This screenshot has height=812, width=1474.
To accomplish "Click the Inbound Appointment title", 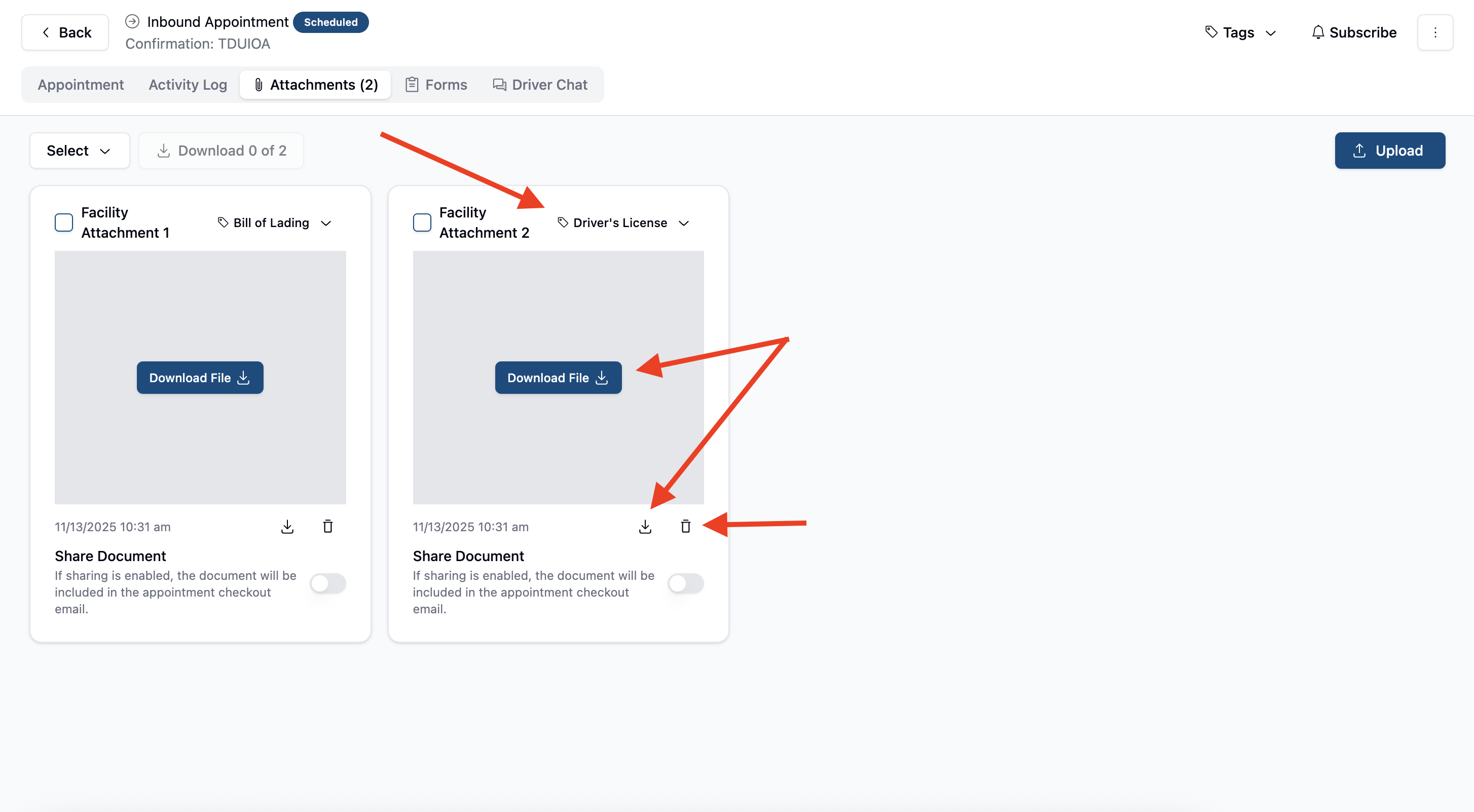I will 217,22.
